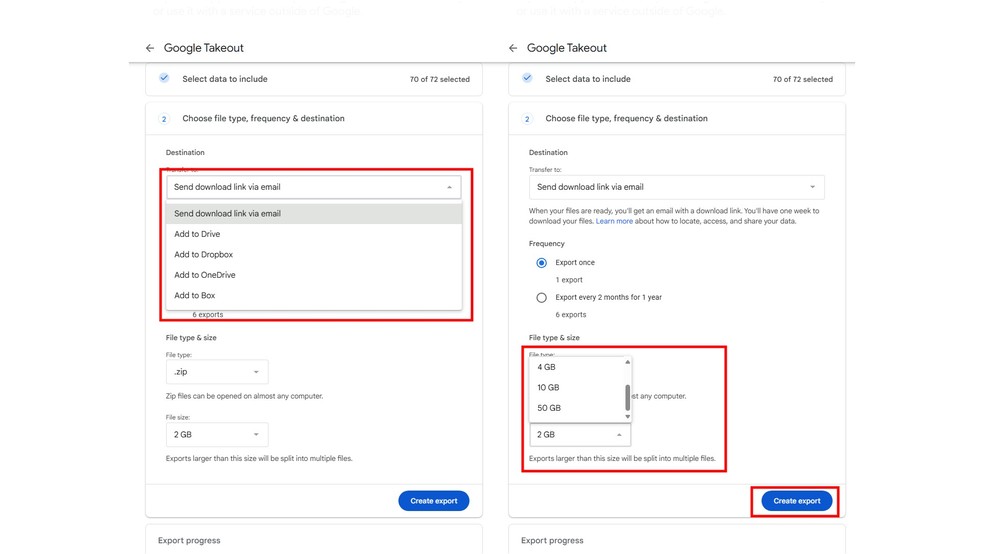
Task: Open the '.zip' file type dropdown
Action: click(217, 373)
